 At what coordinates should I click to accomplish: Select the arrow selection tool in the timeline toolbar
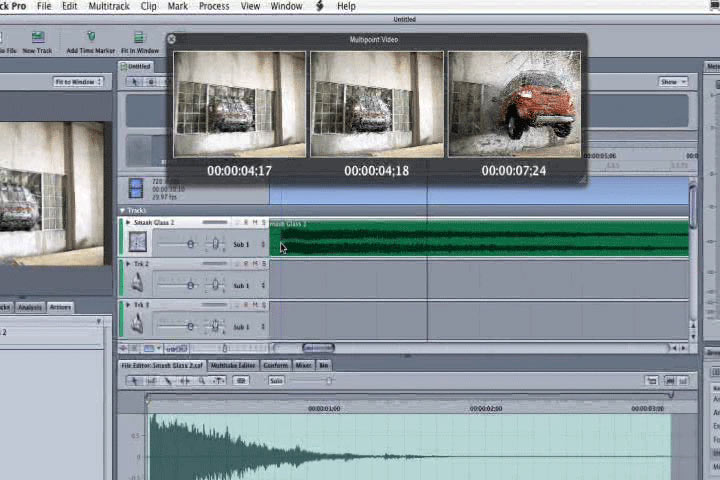coord(135,82)
